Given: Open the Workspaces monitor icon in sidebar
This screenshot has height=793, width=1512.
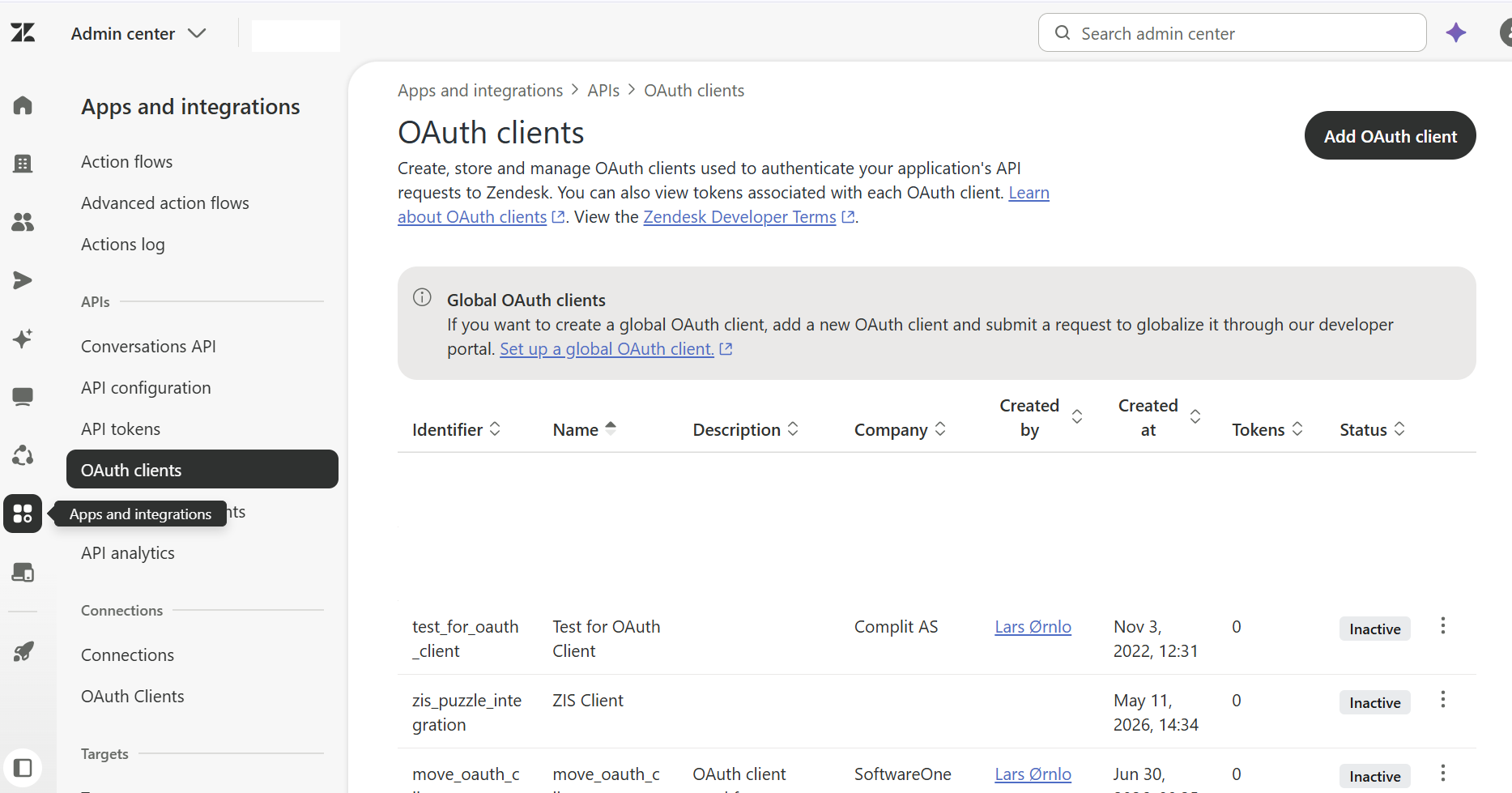Looking at the screenshot, I should pyautogui.click(x=23, y=397).
